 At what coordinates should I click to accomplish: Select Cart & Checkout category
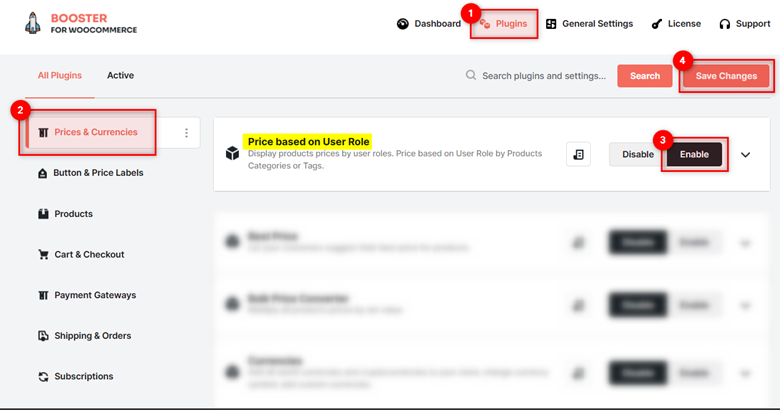82,255
